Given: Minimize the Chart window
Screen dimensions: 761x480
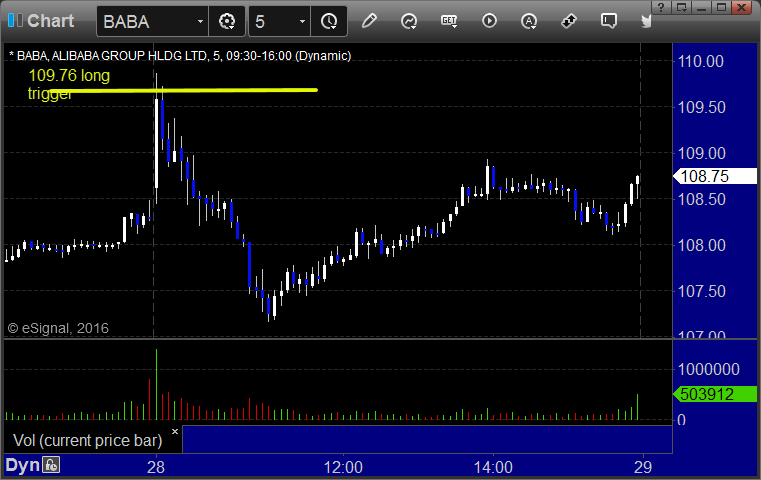Looking at the screenshot, I should pos(702,7).
